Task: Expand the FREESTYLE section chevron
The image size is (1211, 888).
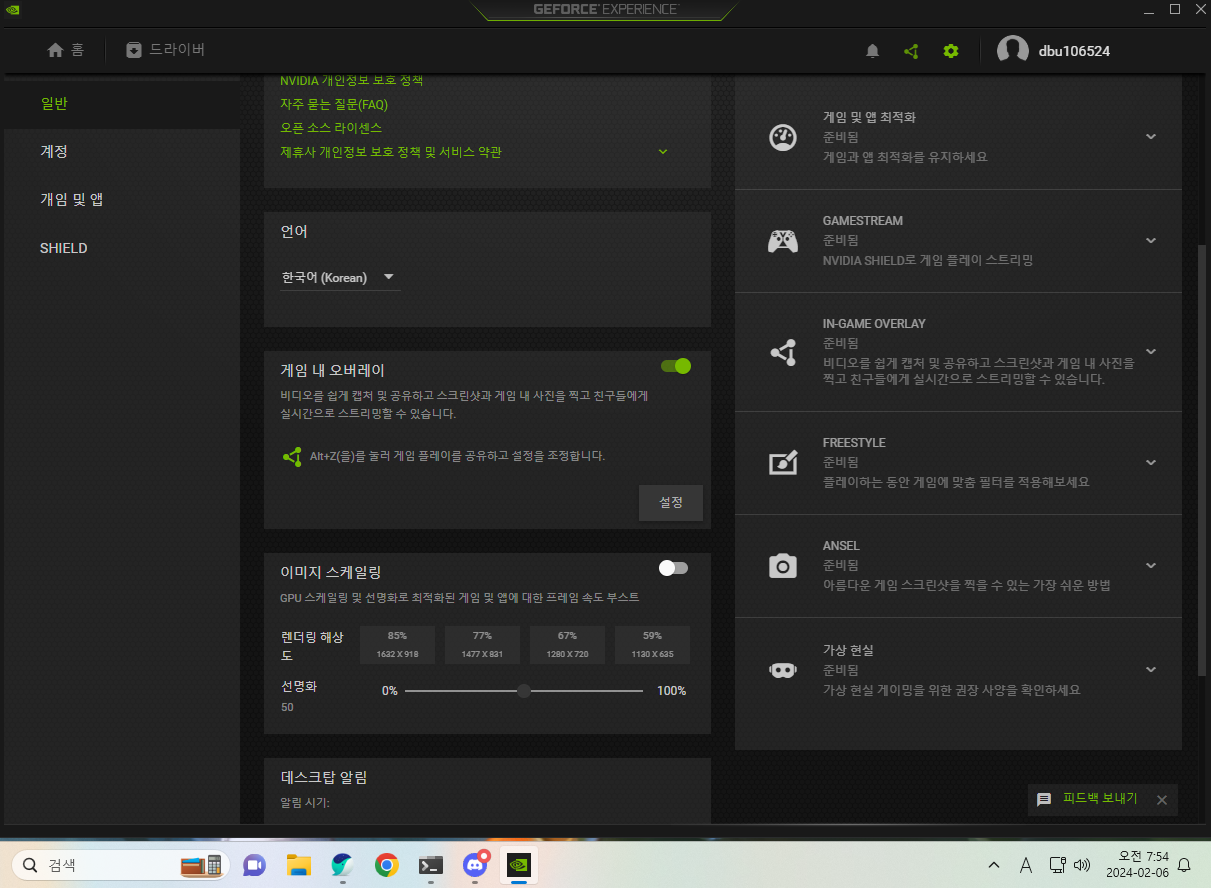Action: click(x=1151, y=463)
